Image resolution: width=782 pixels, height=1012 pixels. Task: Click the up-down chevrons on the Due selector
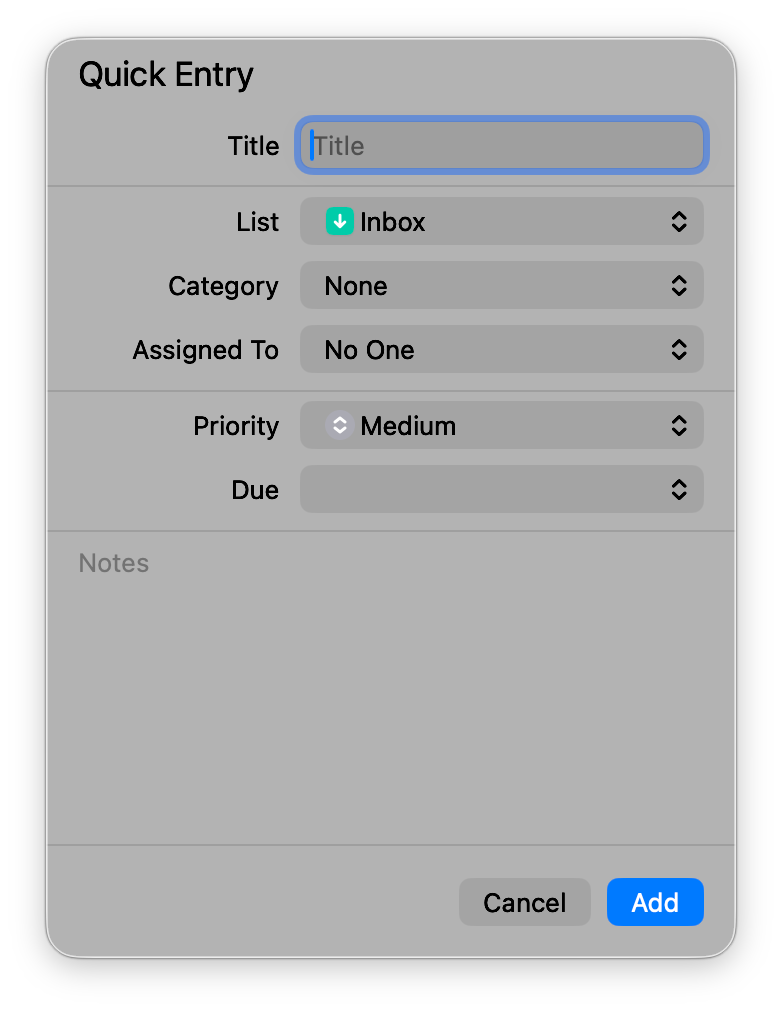click(679, 490)
